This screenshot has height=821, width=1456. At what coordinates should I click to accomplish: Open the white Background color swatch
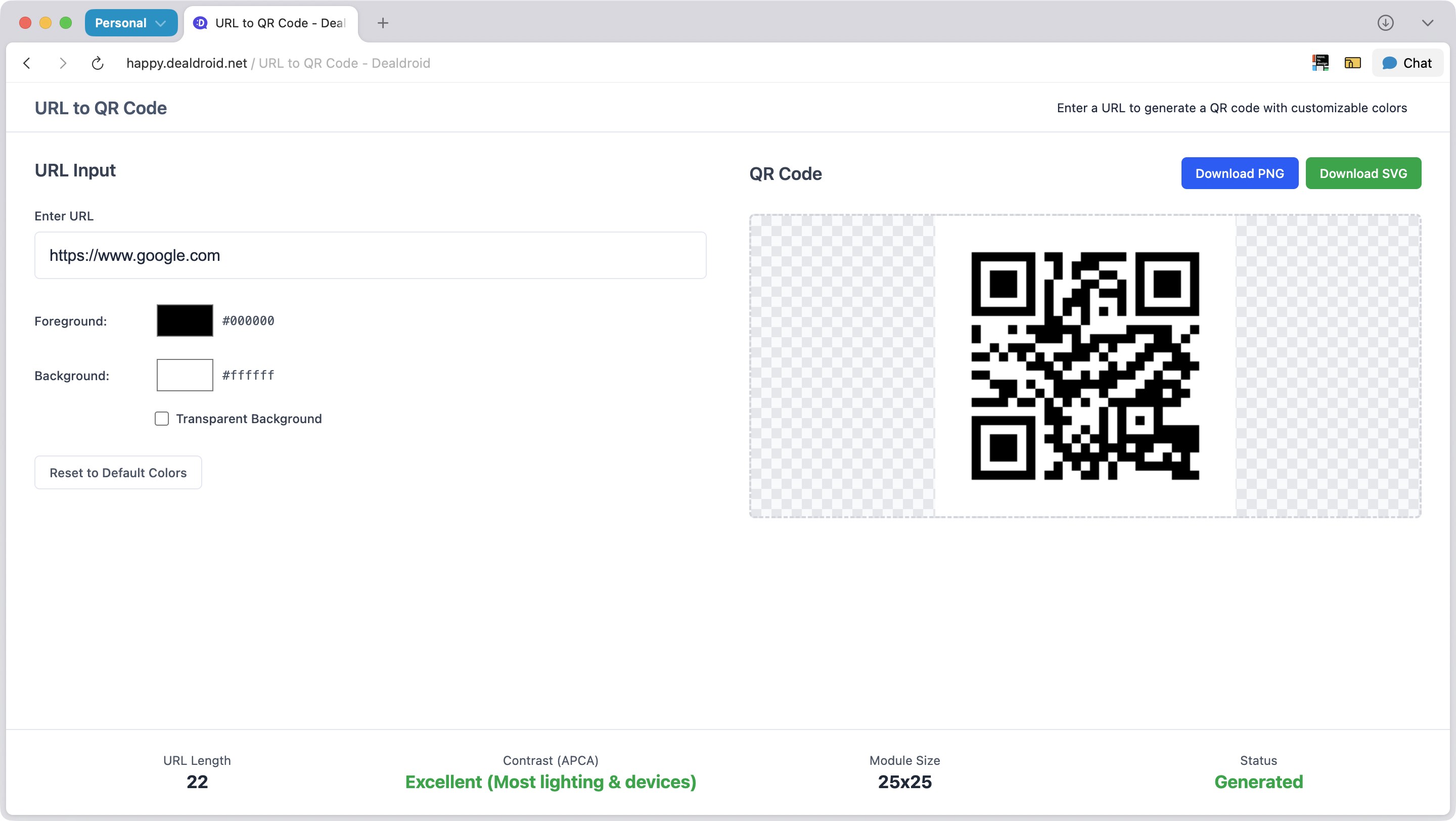(185, 375)
